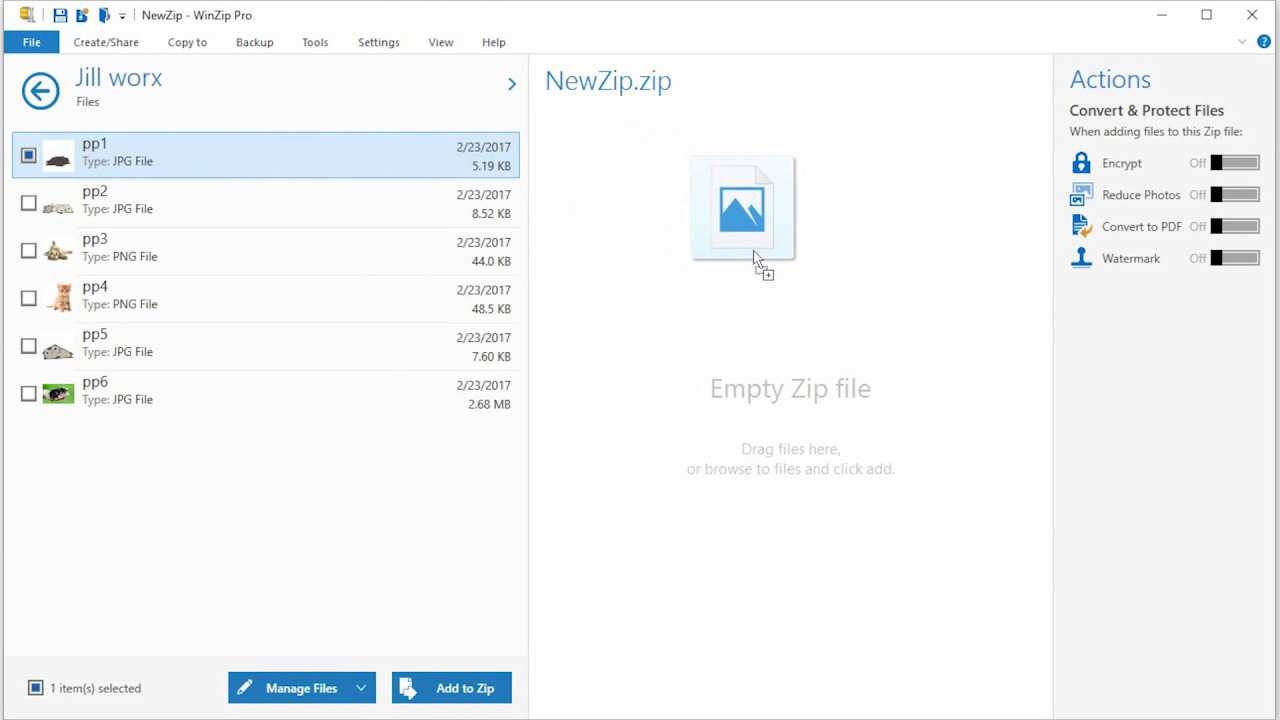Screen dimensions: 1280x720
Task: Click the picture file icon in zip pane
Action: 742,209
